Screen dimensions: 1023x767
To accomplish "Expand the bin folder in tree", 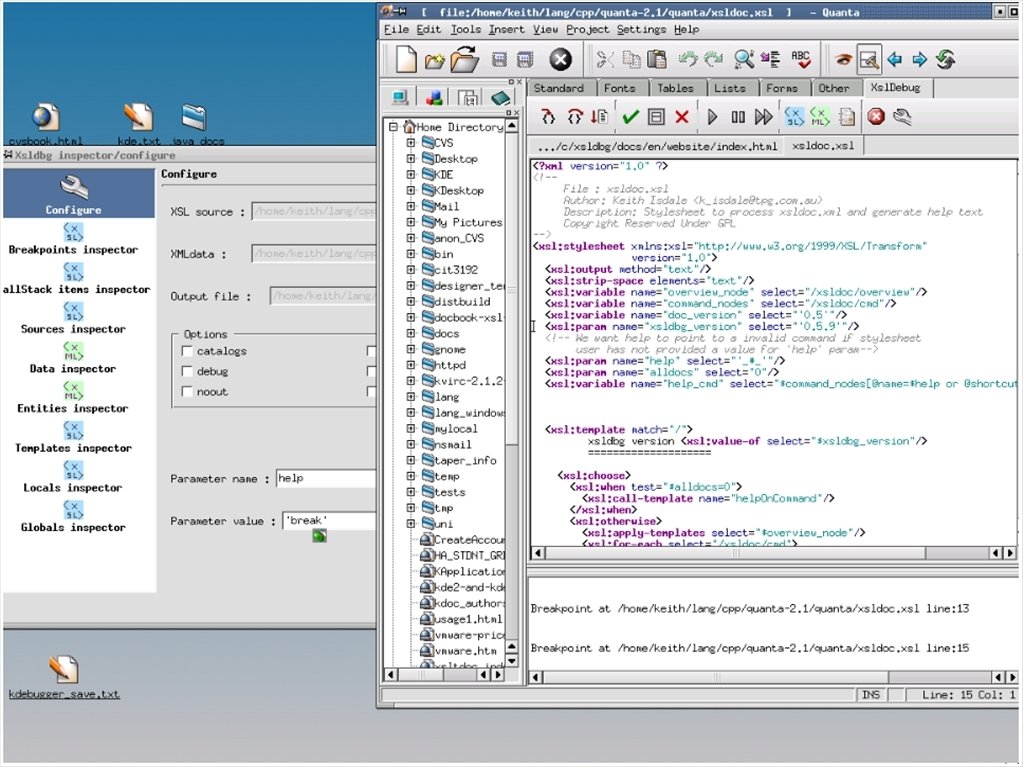I will tap(410, 254).
